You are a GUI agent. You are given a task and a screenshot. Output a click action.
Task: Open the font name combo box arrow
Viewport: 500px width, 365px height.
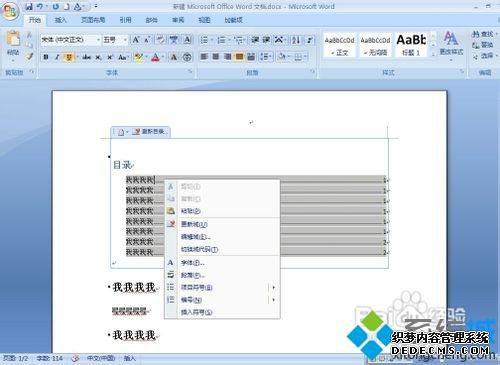point(98,40)
